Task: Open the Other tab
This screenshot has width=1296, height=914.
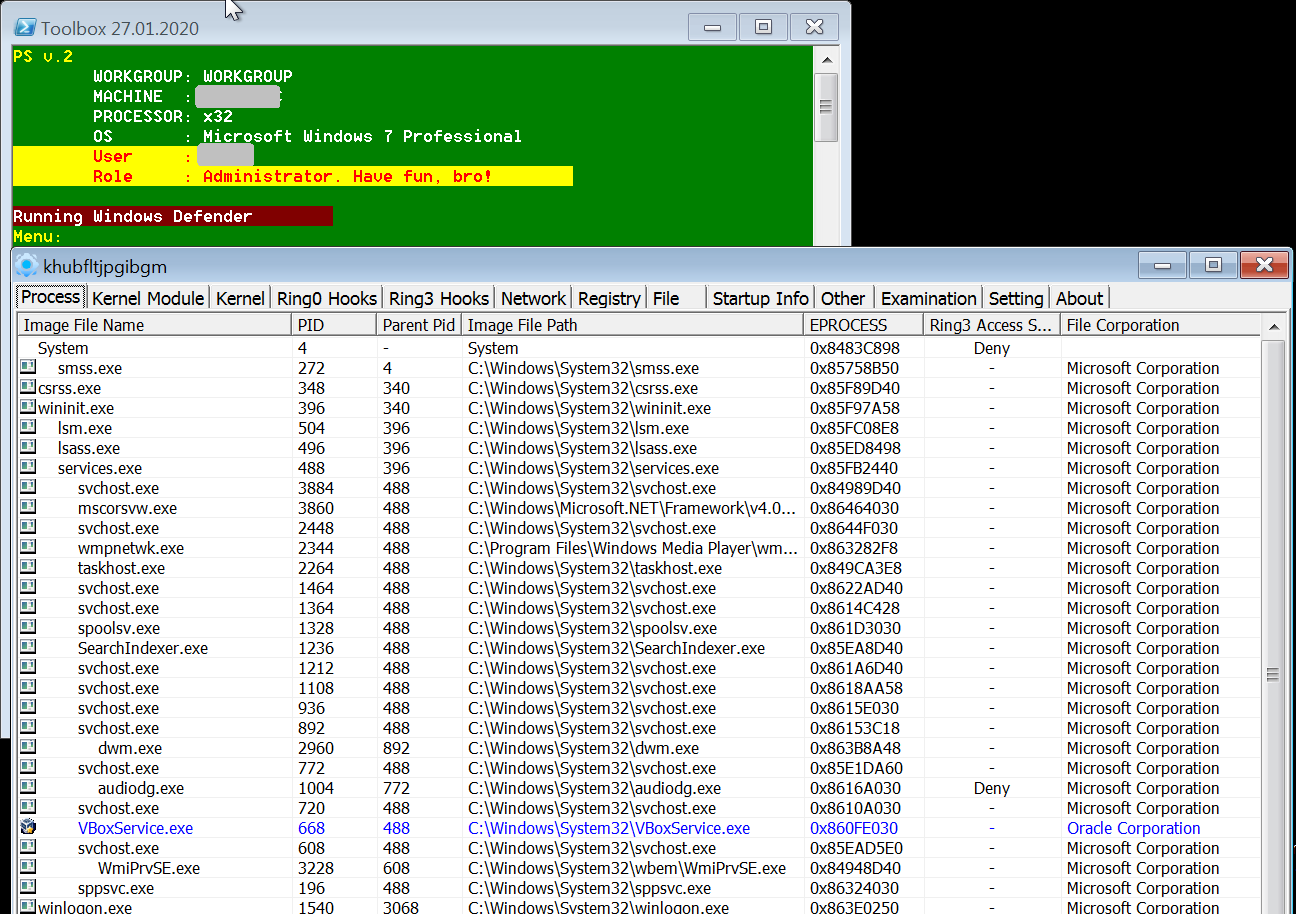Action: [x=843, y=298]
